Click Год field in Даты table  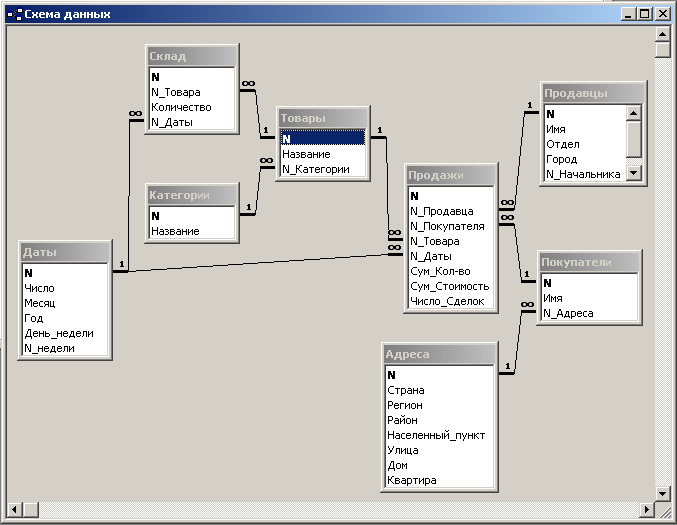point(65,318)
